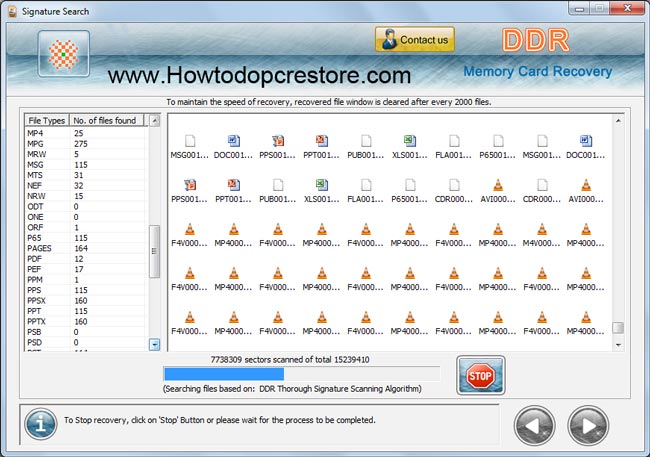Select the ORF file type row

tap(85, 227)
